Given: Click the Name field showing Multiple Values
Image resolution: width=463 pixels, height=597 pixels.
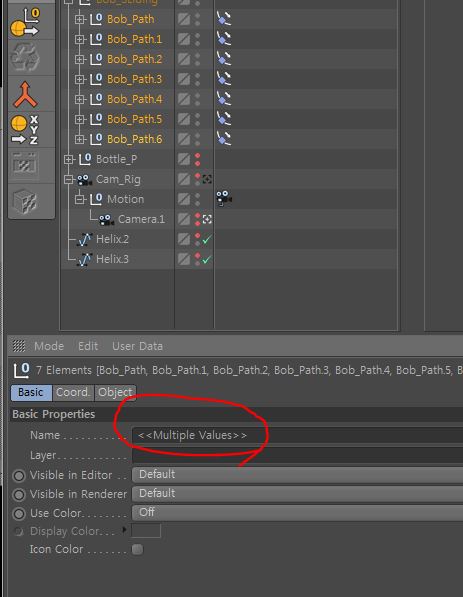Looking at the screenshot, I should coord(297,435).
